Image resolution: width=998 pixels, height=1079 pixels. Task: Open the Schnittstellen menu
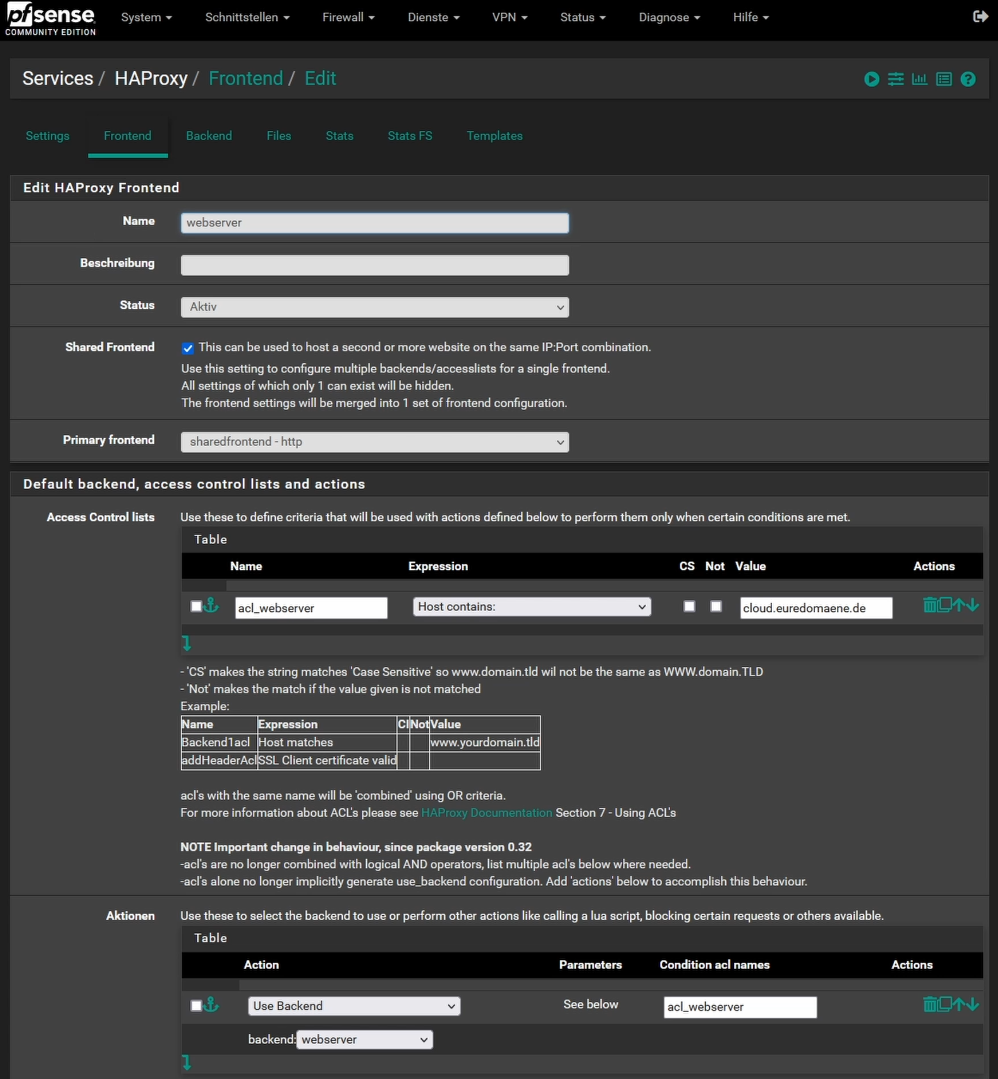pyautogui.click(x=247, y=17)
